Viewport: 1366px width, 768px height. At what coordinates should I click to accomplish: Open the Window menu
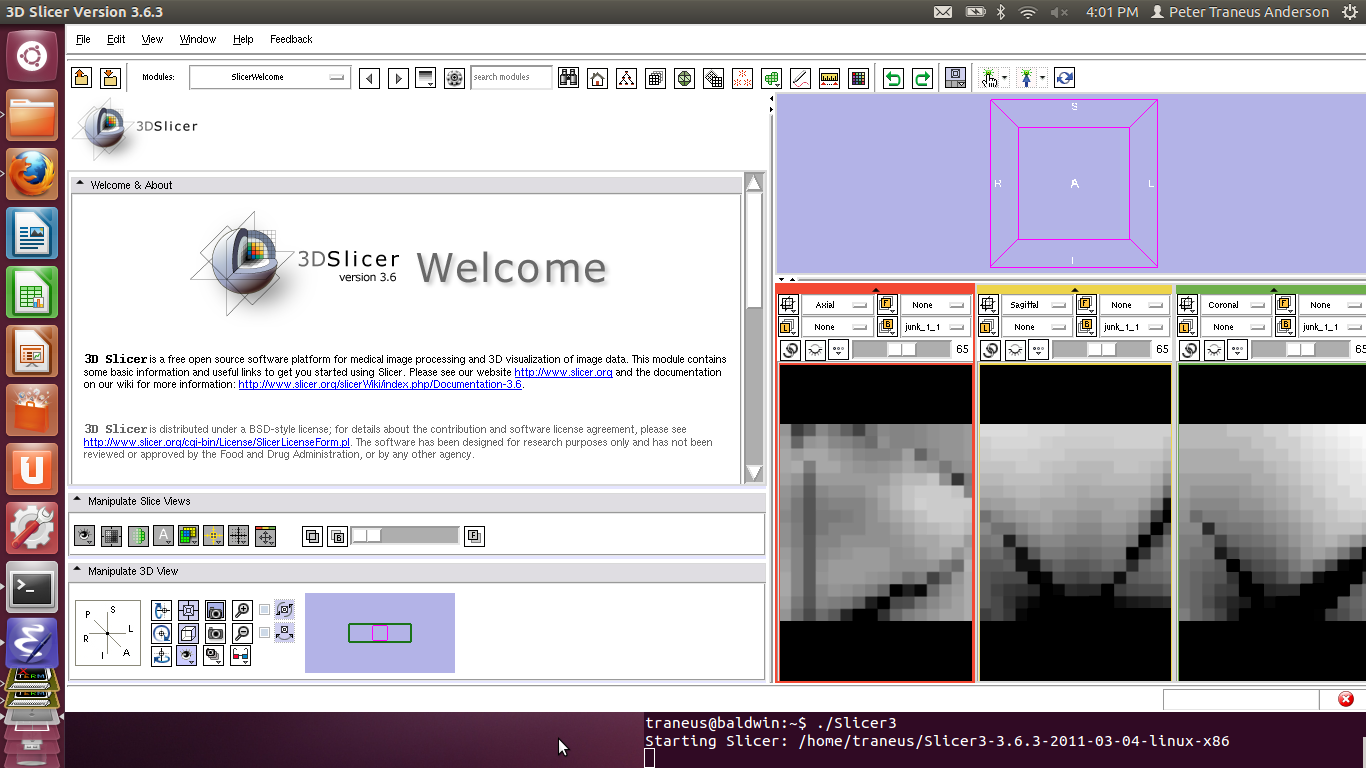click(x=197, y=39)
